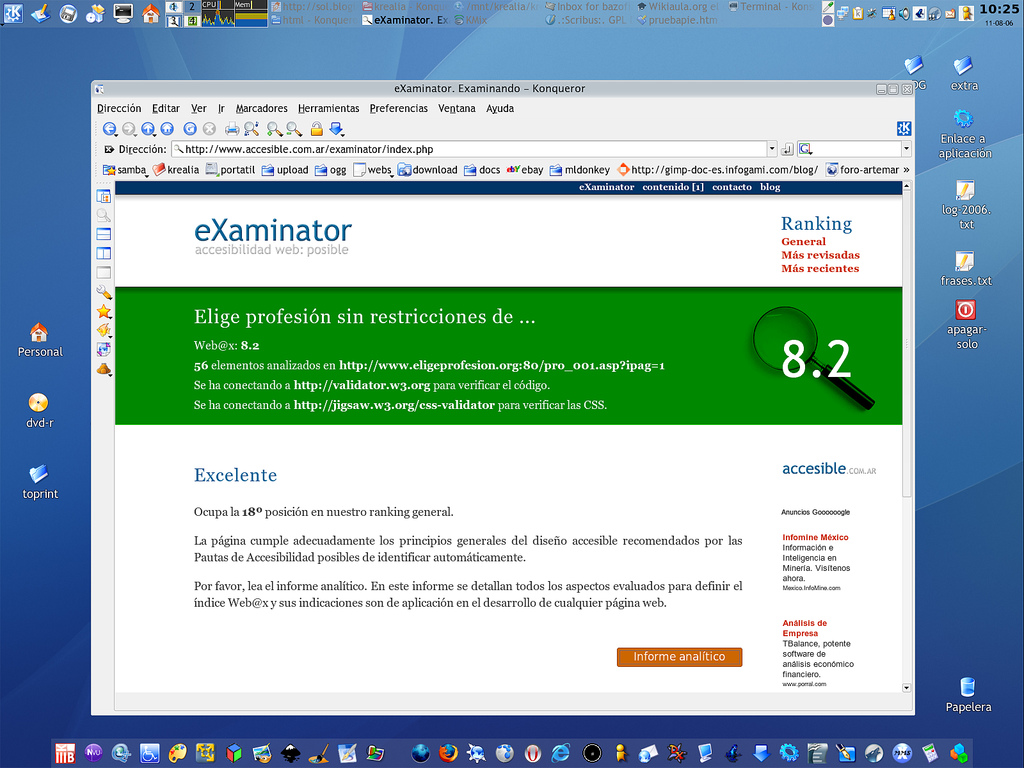The image size is (1024, 768).
Task: Open the Ver menu
Action: point(199,108)
